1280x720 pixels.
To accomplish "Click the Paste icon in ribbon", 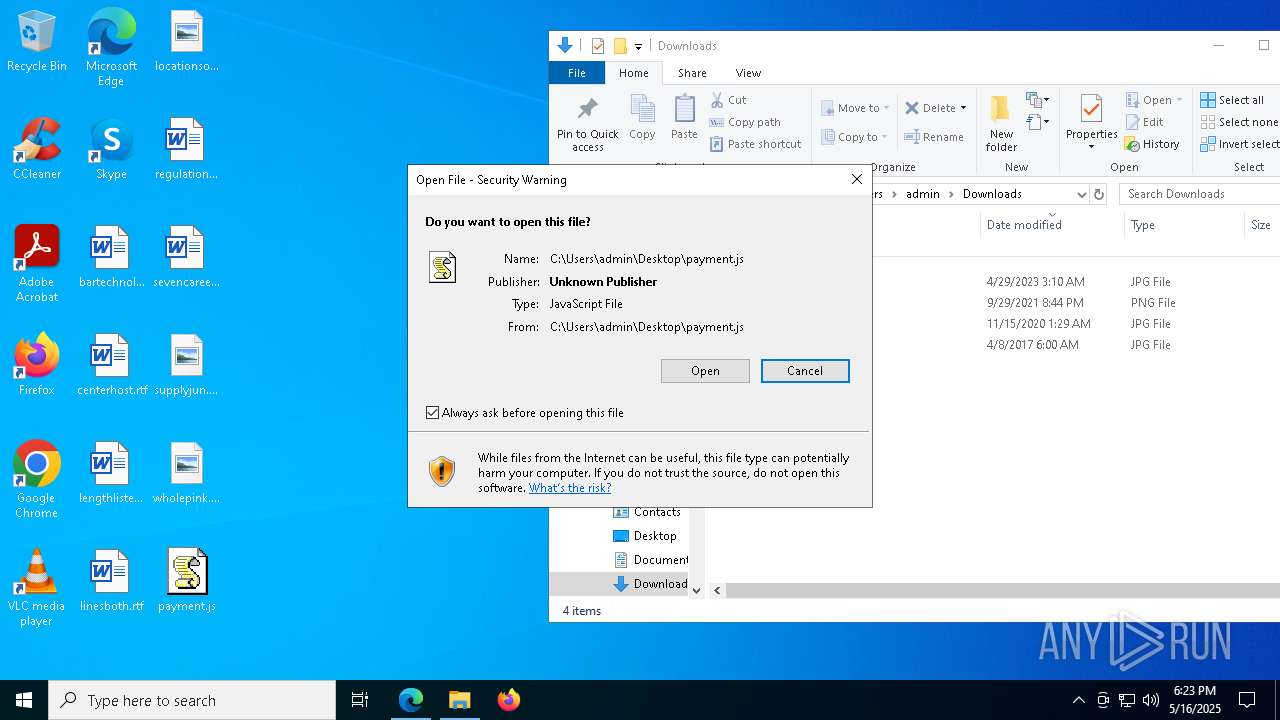I will (x=684, y=118).
